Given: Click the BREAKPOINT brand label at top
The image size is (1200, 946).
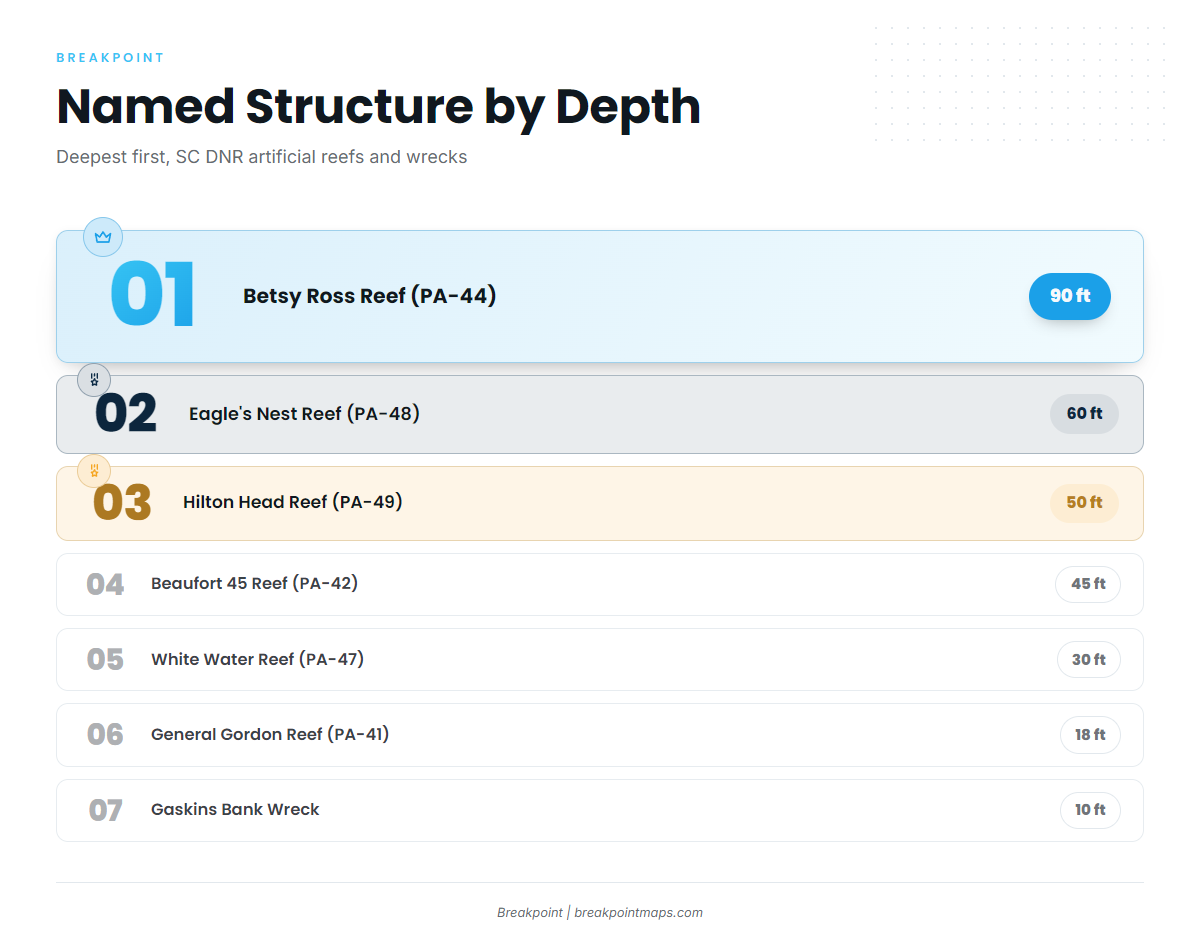Looking at the screenshot, I should pos(110,58).
